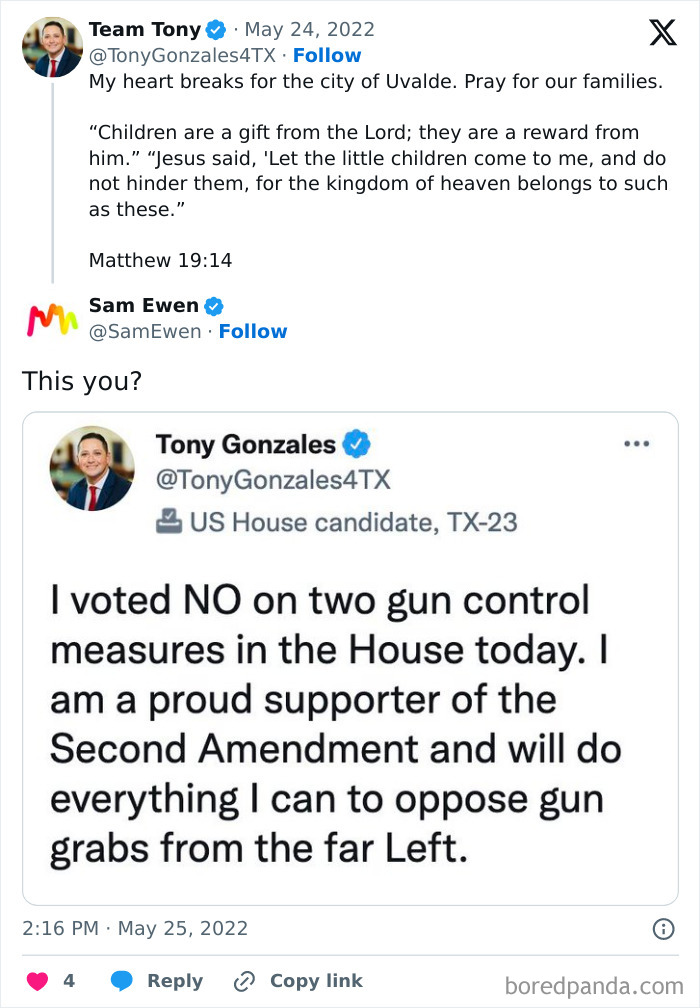The image size is (700, 1008).
Task: Click Sam Ewen's colorful avatar
Action: (x=52, y=319)
